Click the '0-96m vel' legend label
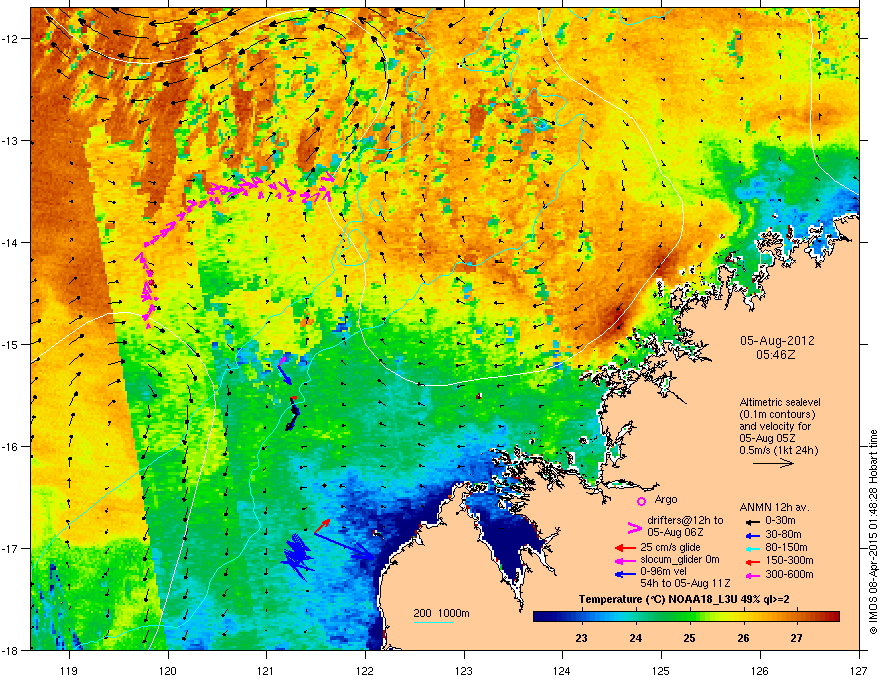 point(663,572)
